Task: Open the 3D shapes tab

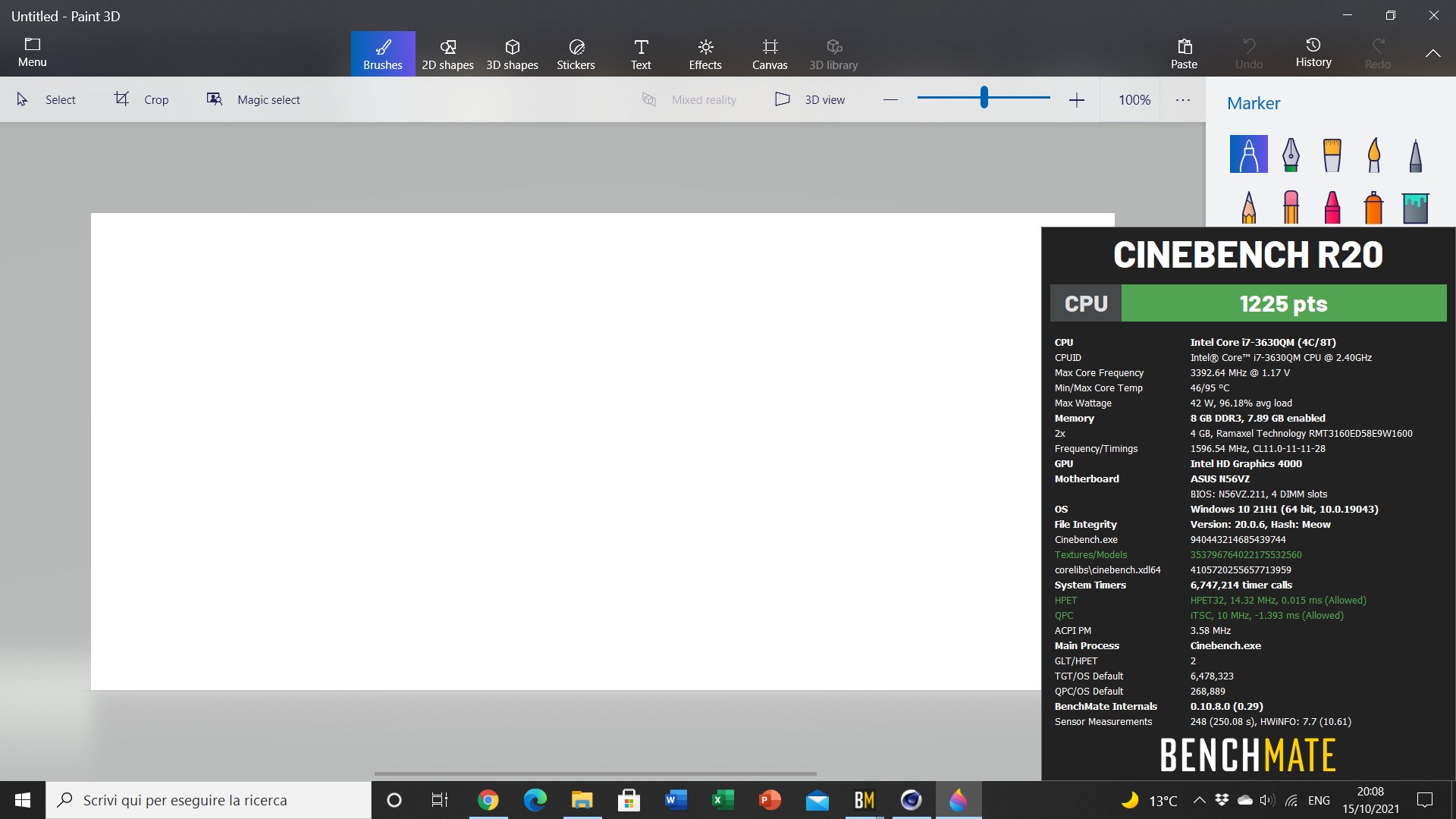Action: (x=512, y=54)
